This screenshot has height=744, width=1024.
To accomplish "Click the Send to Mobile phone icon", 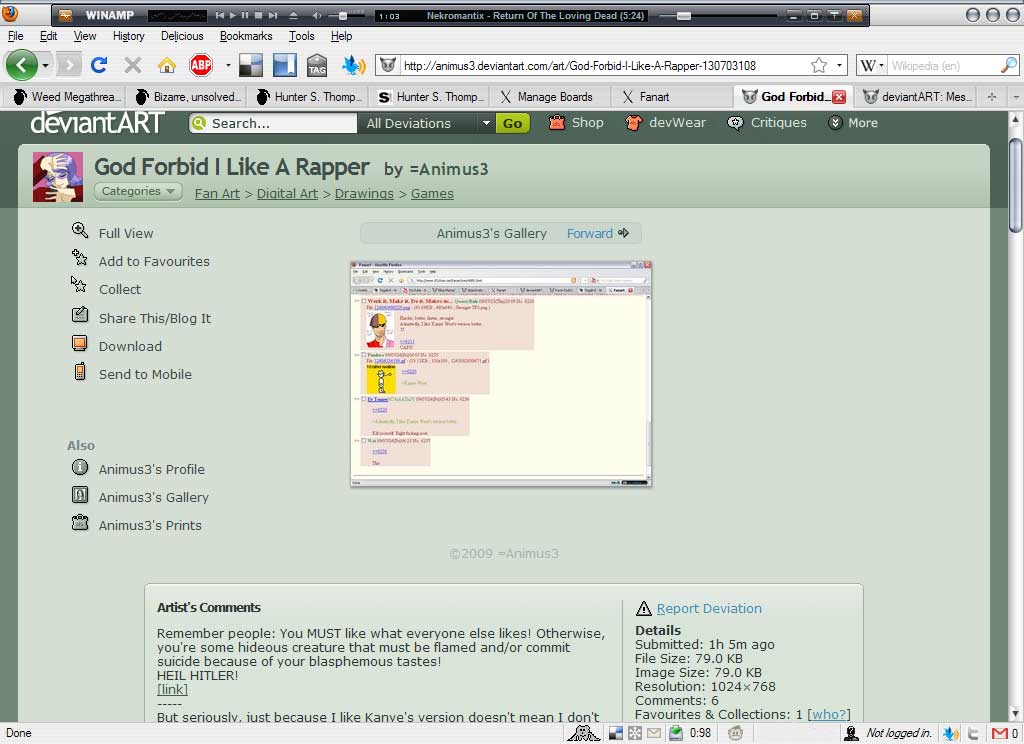I will [80, 373].
